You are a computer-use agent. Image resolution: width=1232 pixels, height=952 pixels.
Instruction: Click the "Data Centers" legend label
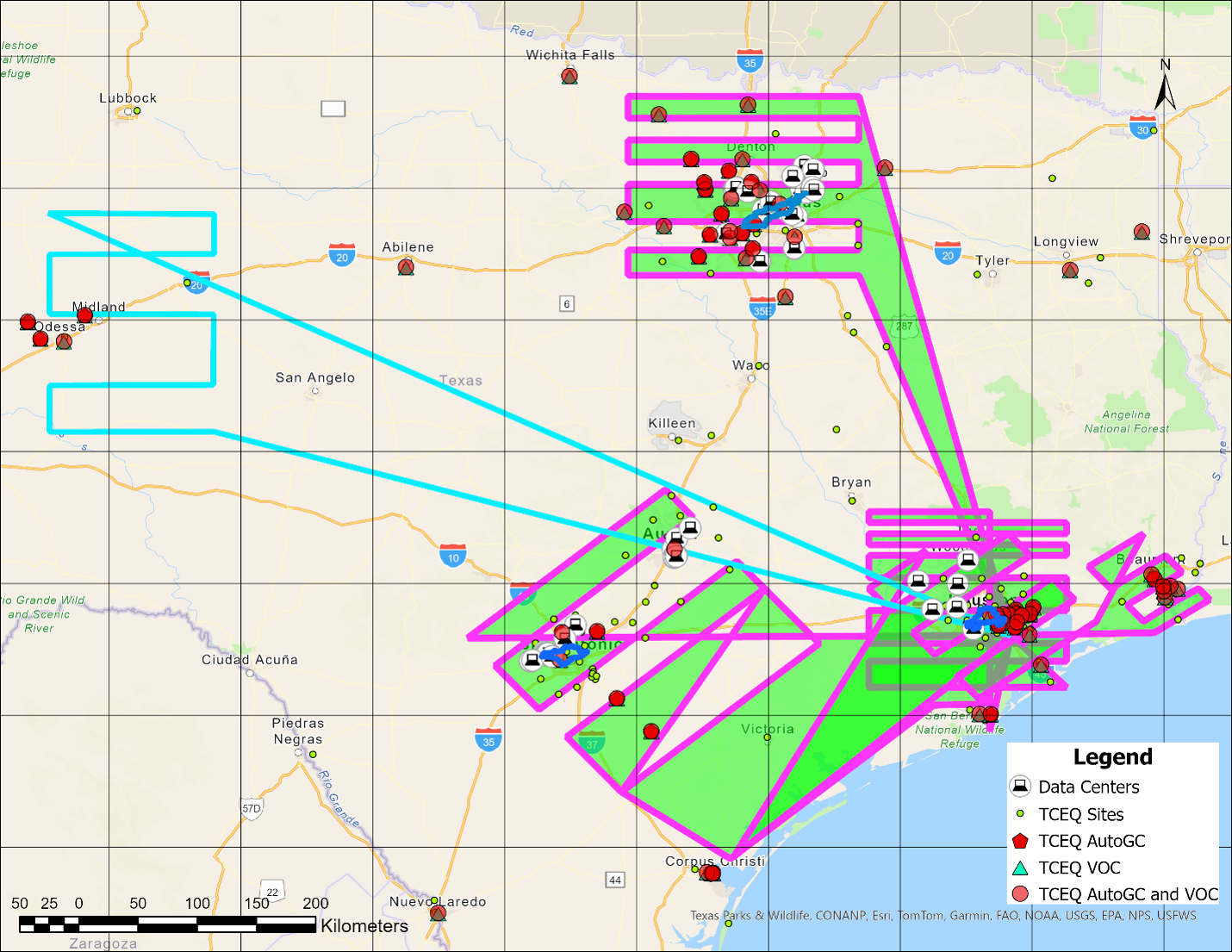1089,787
